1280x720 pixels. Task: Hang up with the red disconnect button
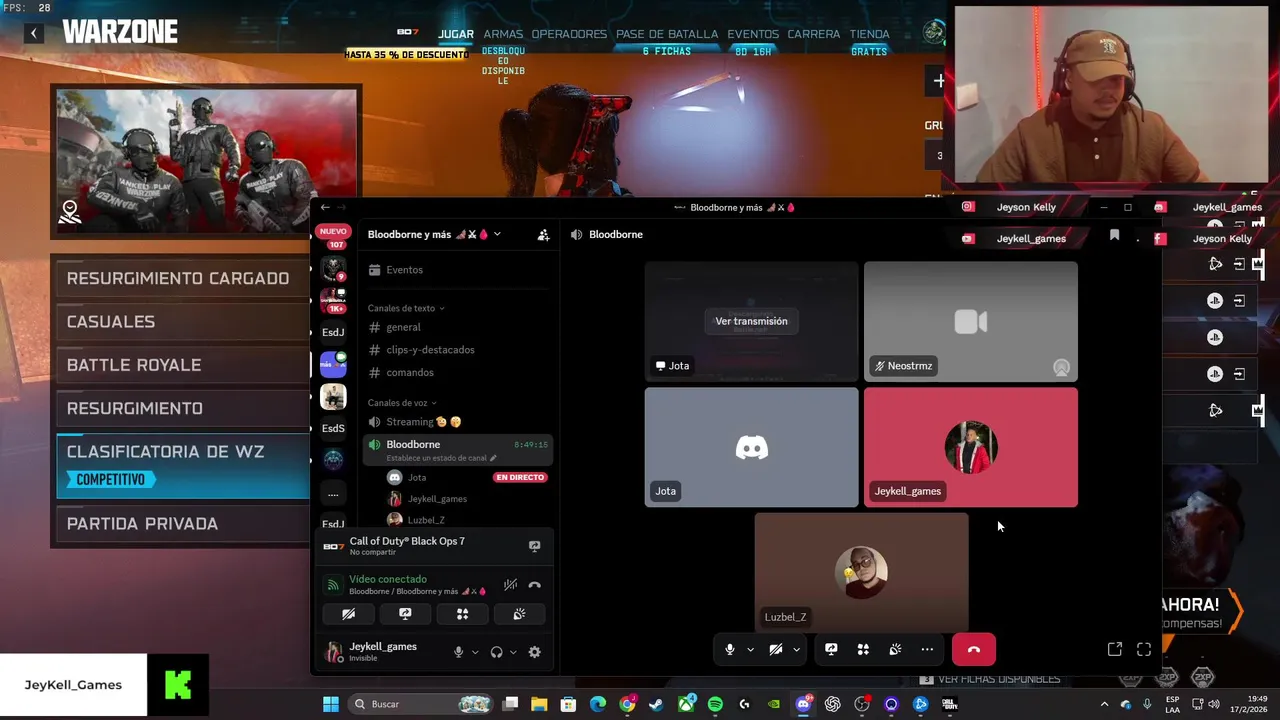[974, 650]
